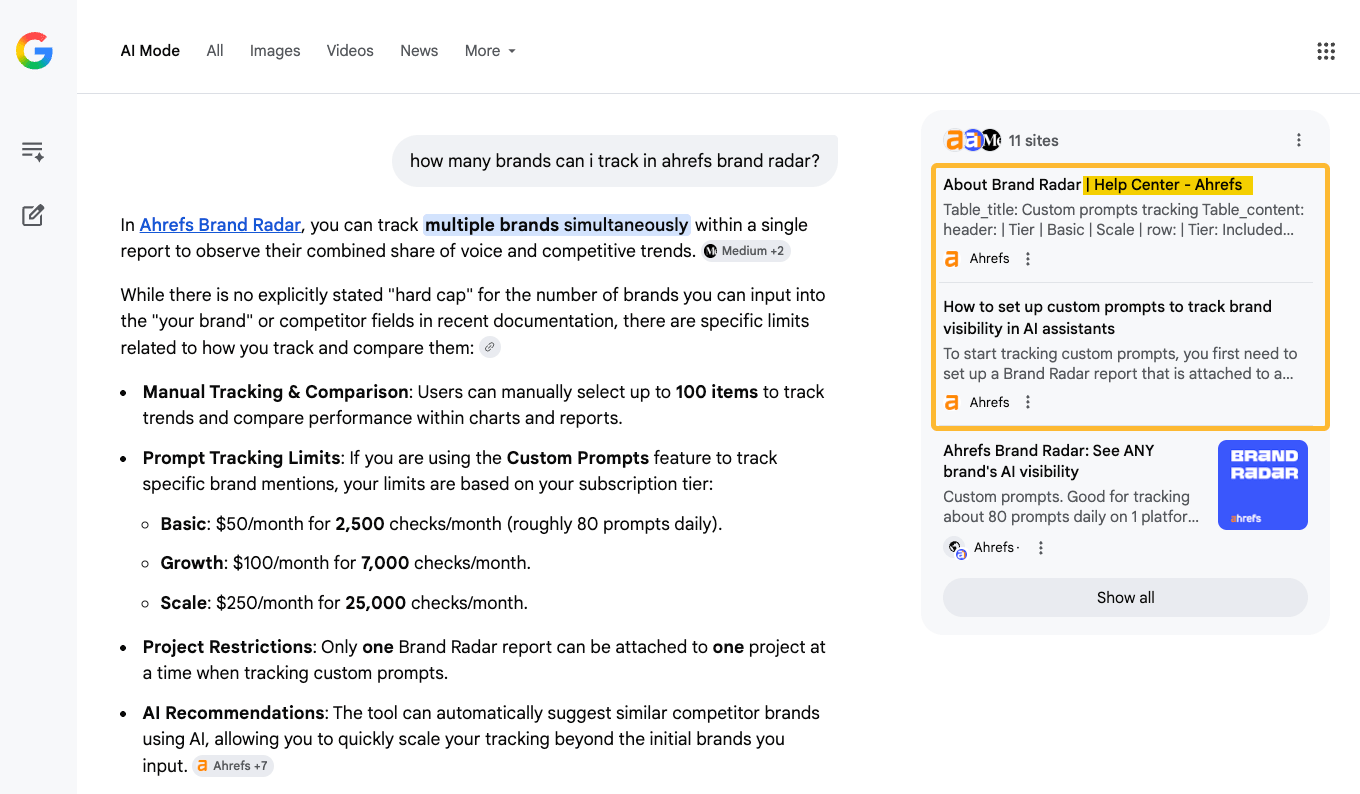Click the Google logo
Viewport: 1360px width, 794px height.
pyautogui.click(x=34, y=51)
